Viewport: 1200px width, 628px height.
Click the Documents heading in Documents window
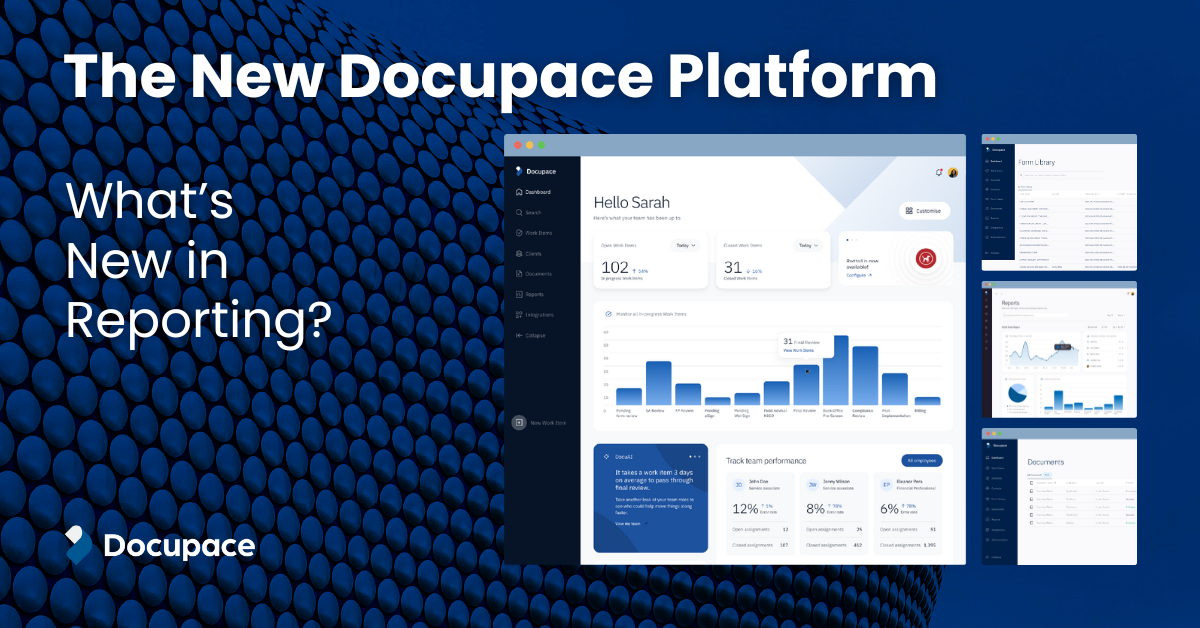tap(1046, 462)
